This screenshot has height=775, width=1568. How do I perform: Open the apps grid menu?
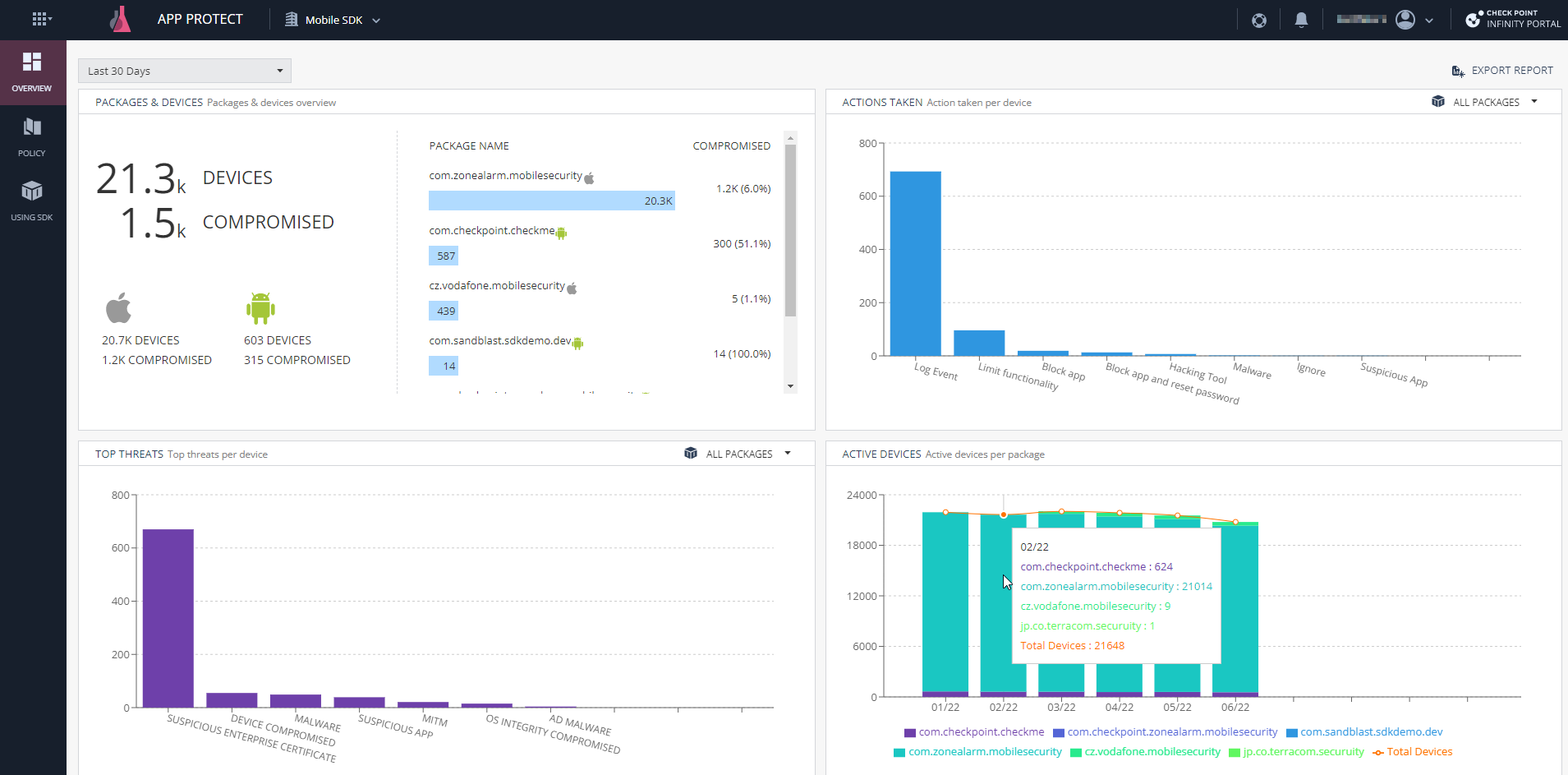pyautogui.click(x=41, y=19)
